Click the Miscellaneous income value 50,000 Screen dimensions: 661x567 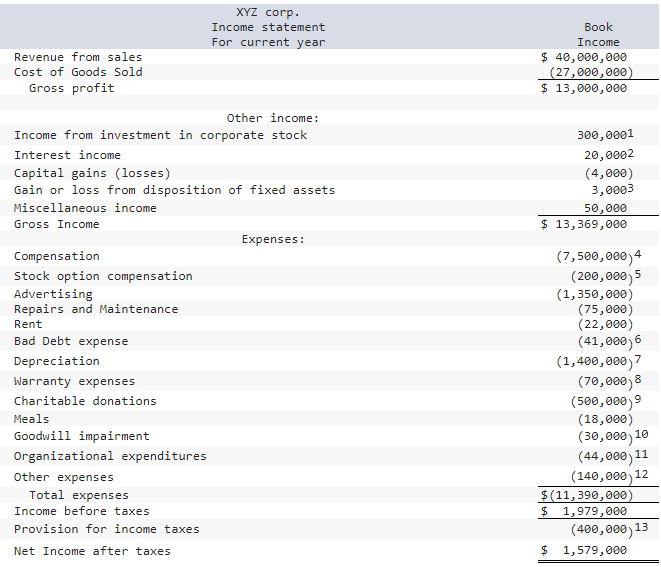(x=605, y=208)
